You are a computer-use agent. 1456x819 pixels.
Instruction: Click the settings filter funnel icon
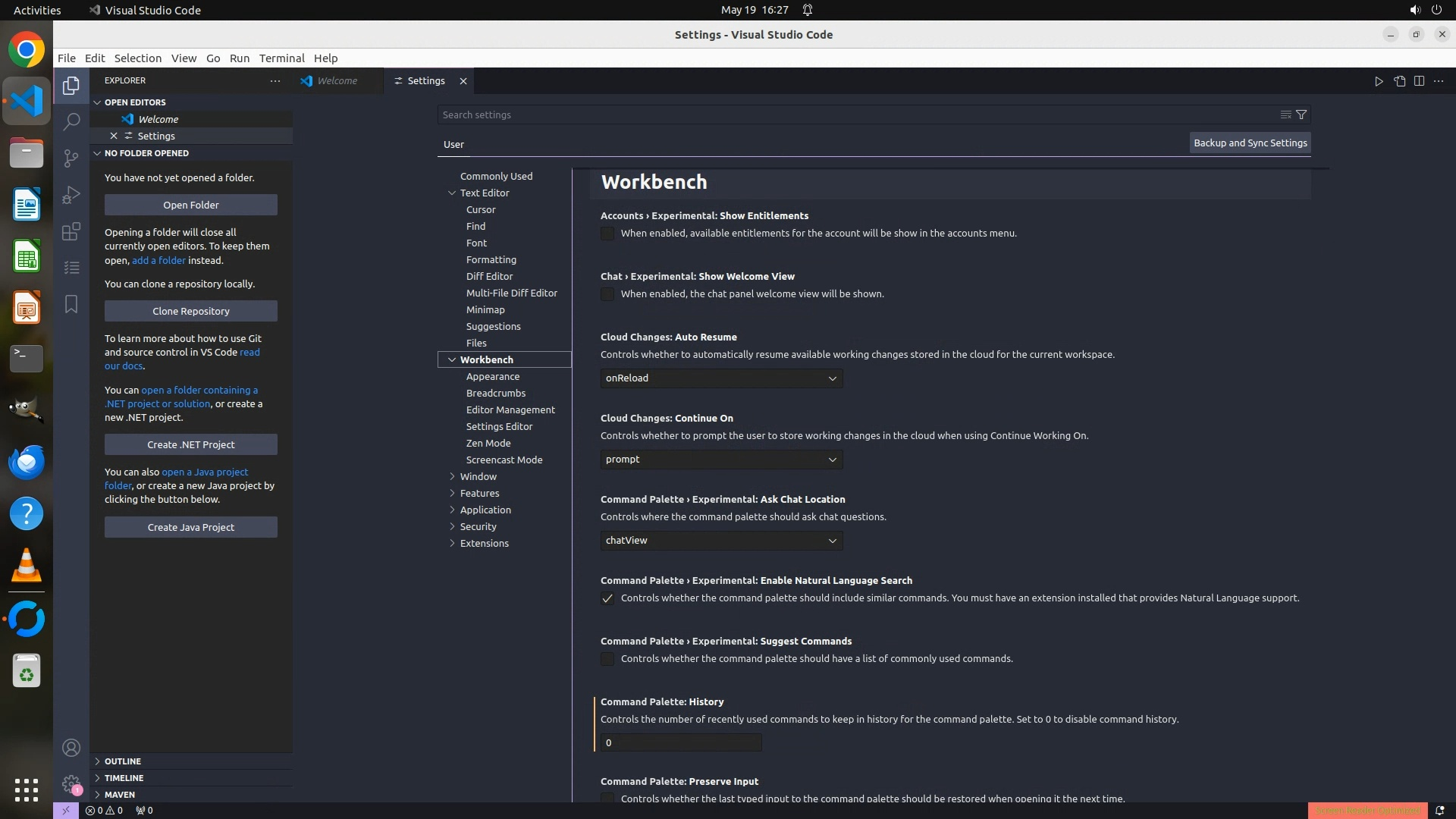1301,115
